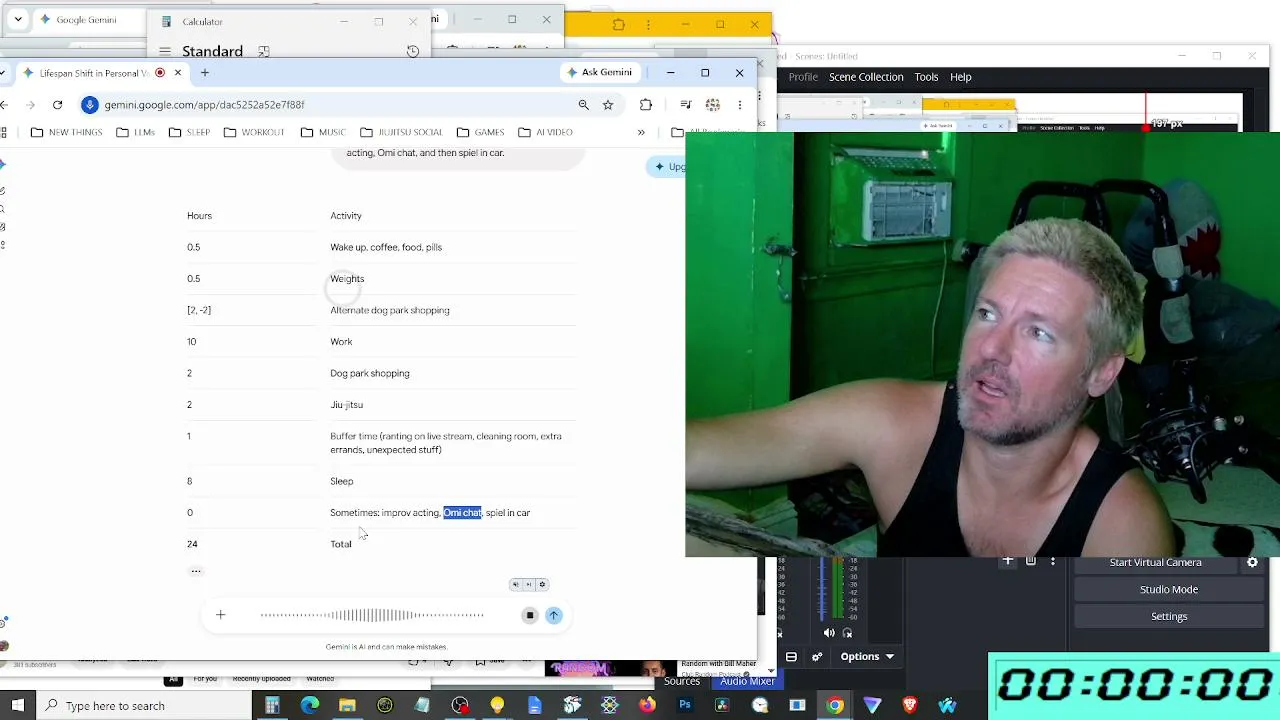Open Firefox from the taskbar
The image size is (1280, 720).
647,705
